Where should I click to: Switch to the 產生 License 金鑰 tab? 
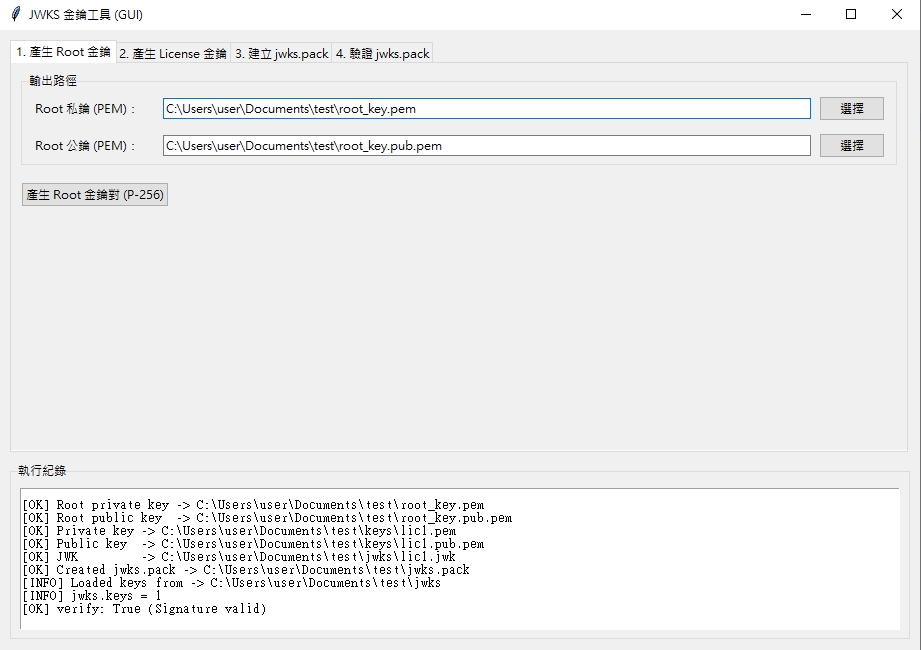(173, 54)
